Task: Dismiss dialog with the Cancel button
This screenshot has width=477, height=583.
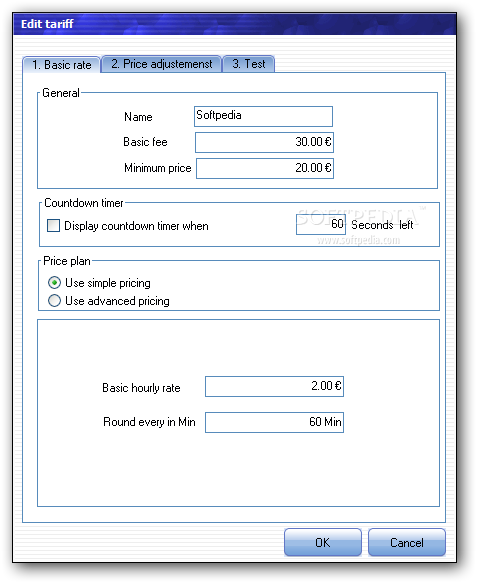Action: [x=407, y=542]
